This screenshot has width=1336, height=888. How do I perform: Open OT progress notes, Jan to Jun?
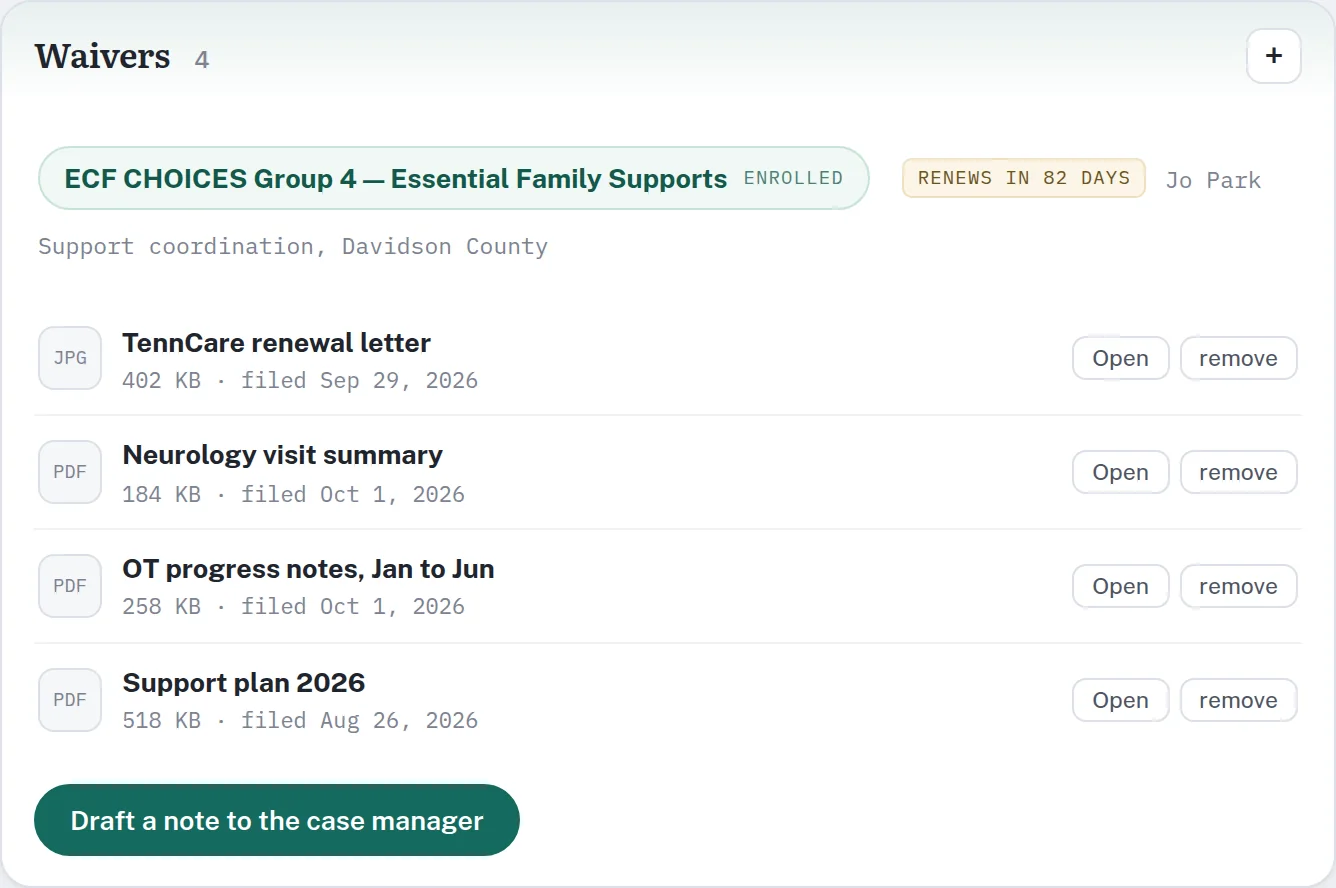(x=1120, y=586)
